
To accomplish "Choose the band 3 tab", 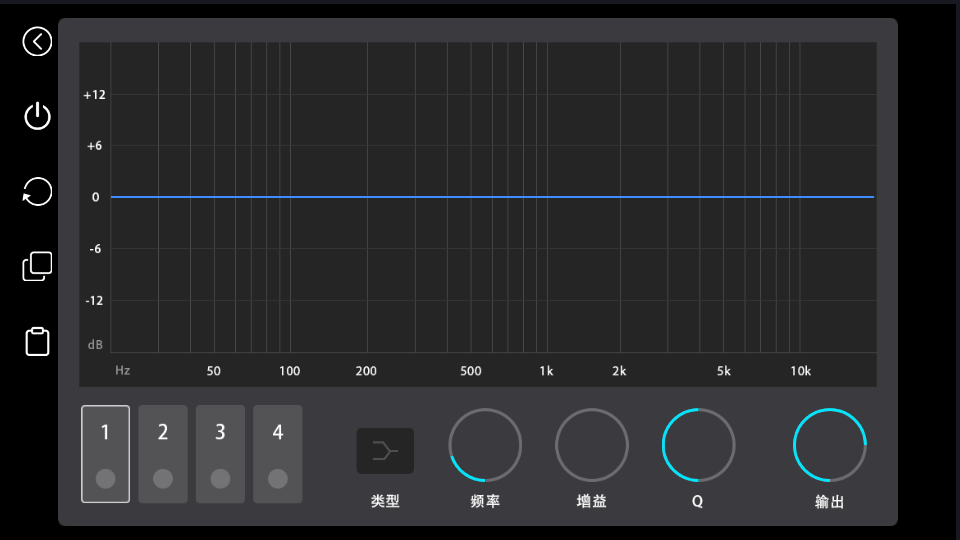I will pos(220,434).
